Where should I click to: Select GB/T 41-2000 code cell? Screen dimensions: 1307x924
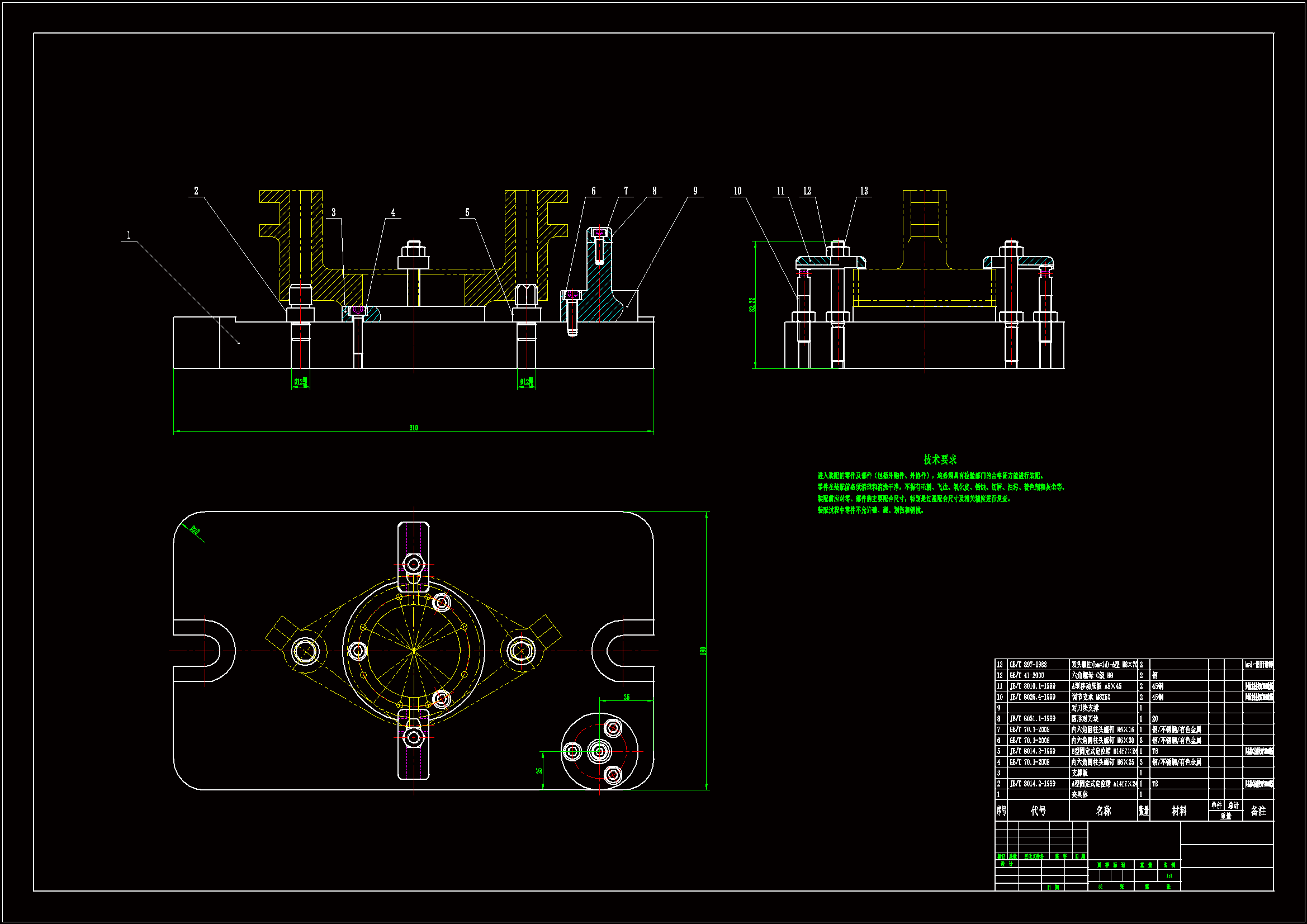(x=1027, y=675)
